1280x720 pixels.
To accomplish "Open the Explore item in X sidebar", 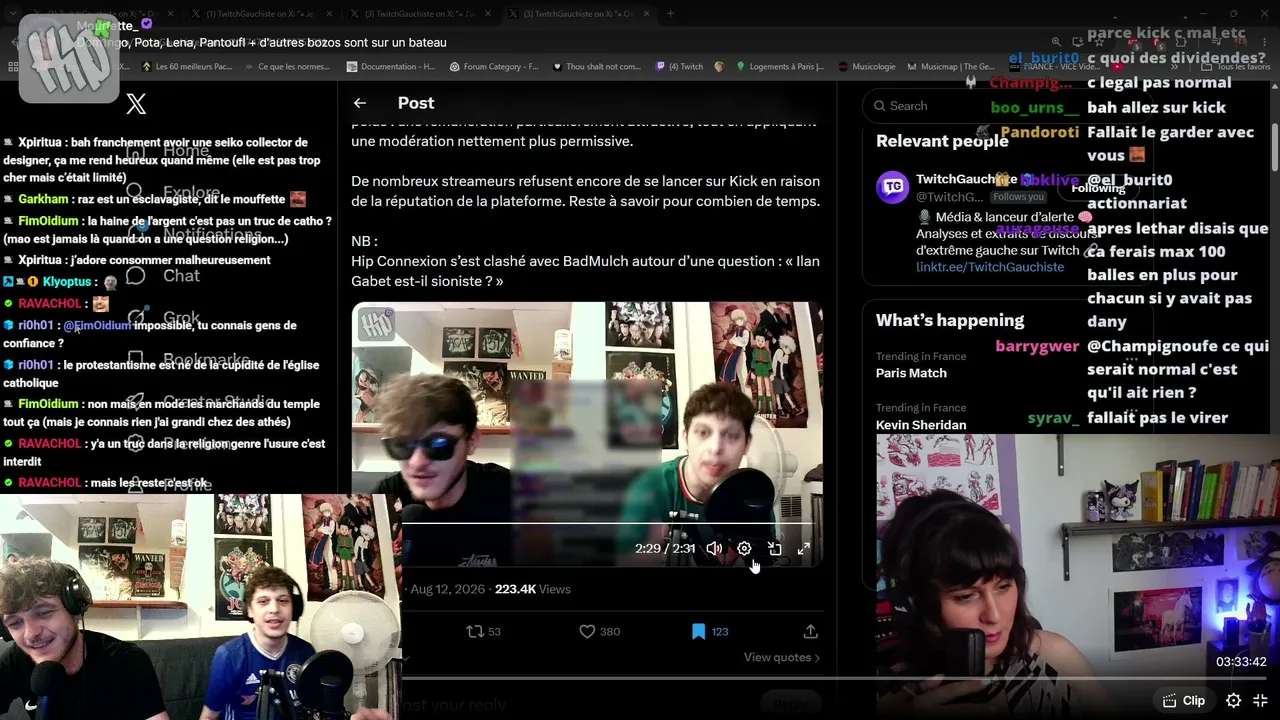I will click(175, 193).
